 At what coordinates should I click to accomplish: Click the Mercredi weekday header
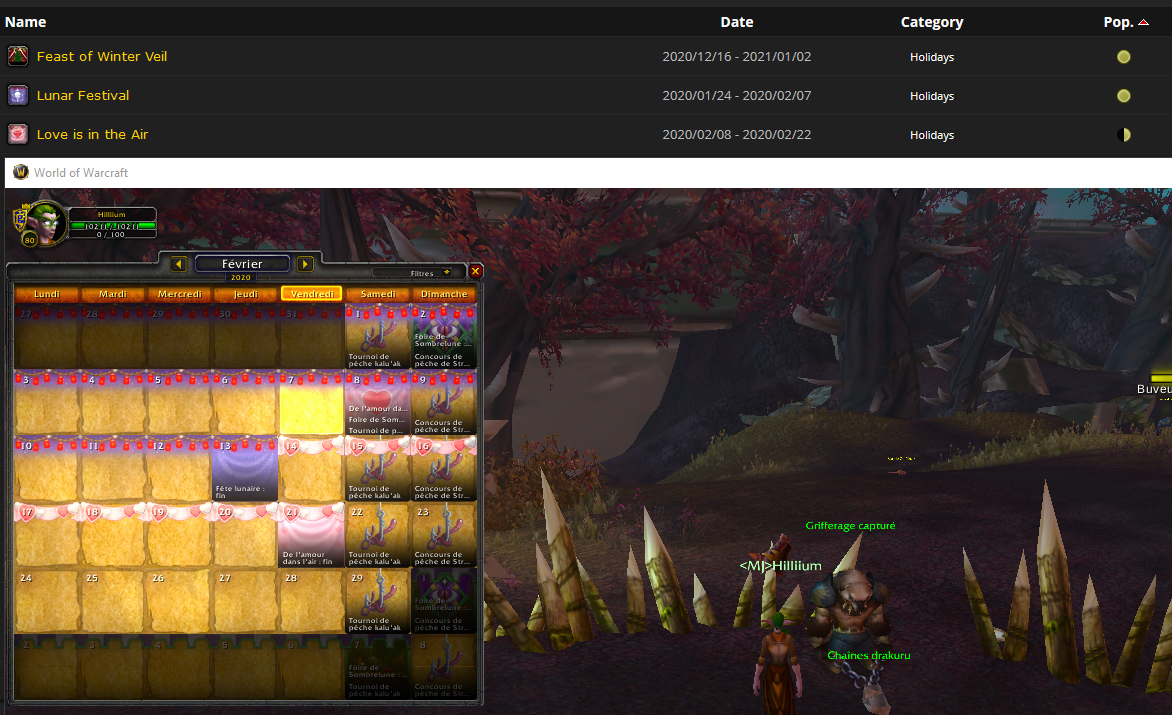pyautogui.click(x=179, y=294)
